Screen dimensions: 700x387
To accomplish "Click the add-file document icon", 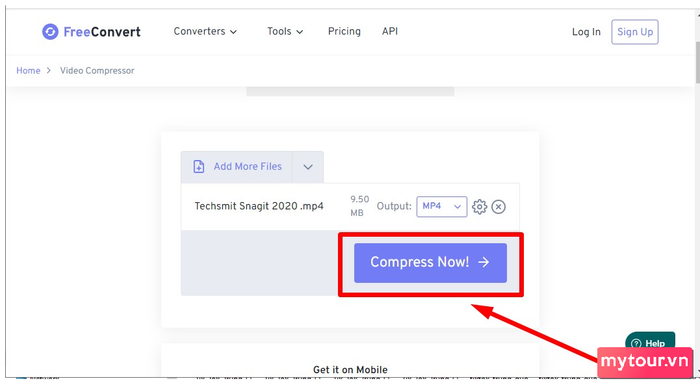I will tap(199, 166).
